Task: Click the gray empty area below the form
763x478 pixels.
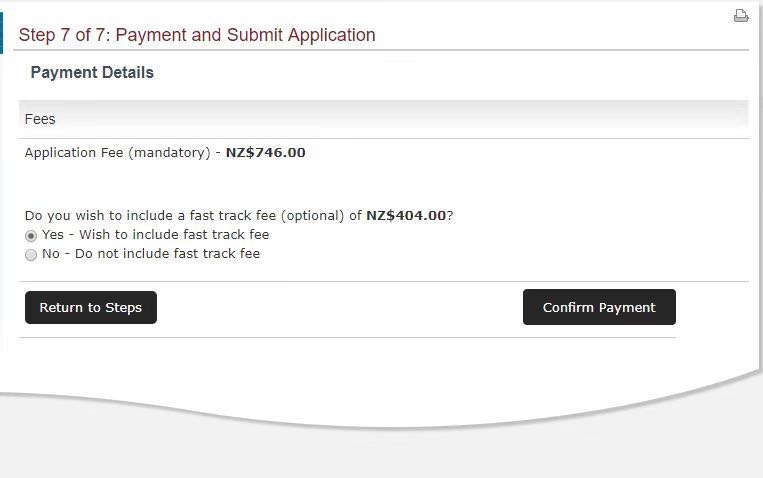Action: [x=380, y=450]
